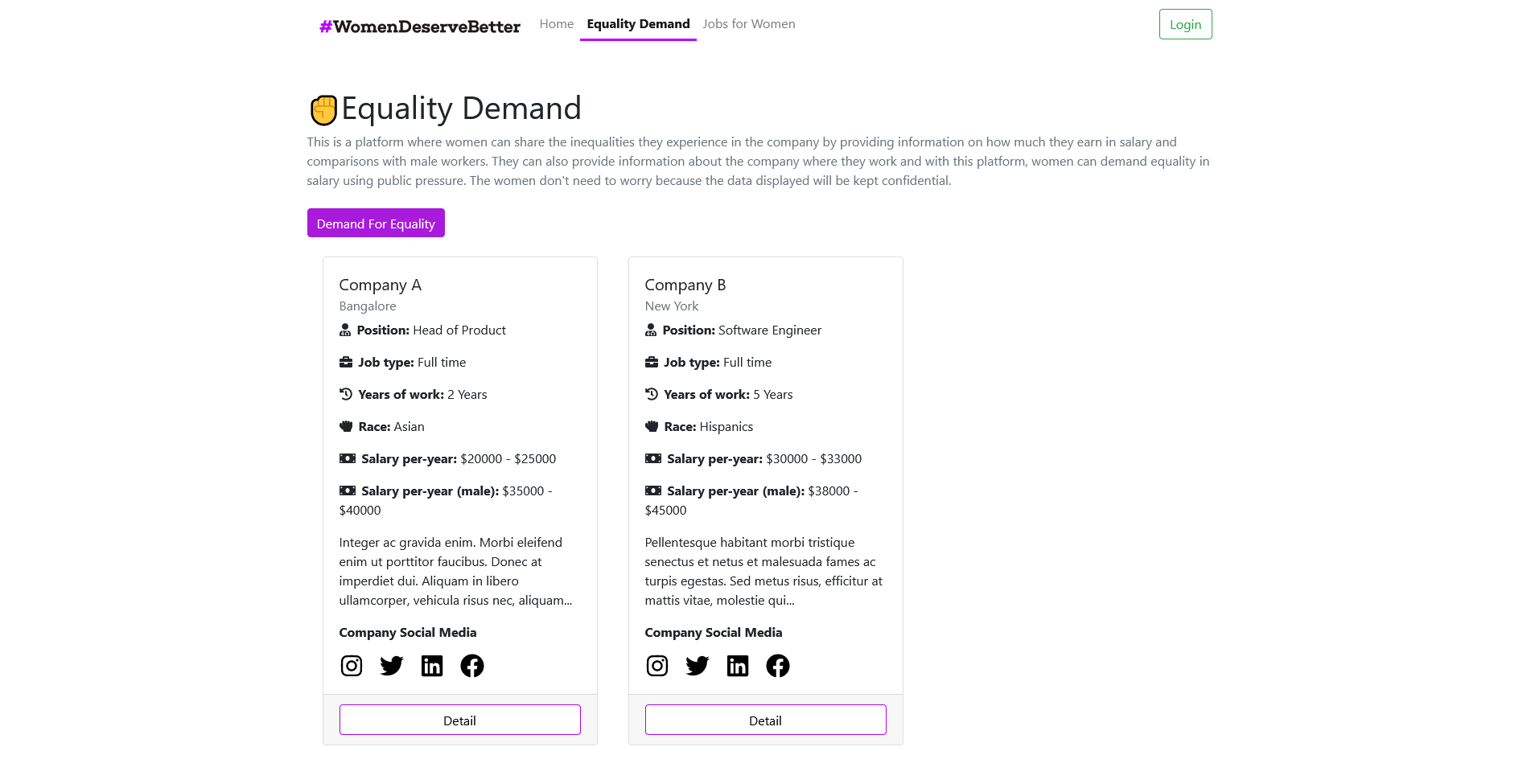Open Company B's Instagram icon
The width and height of the screenshot is (1531, 784).
click(x=657, y=666)
